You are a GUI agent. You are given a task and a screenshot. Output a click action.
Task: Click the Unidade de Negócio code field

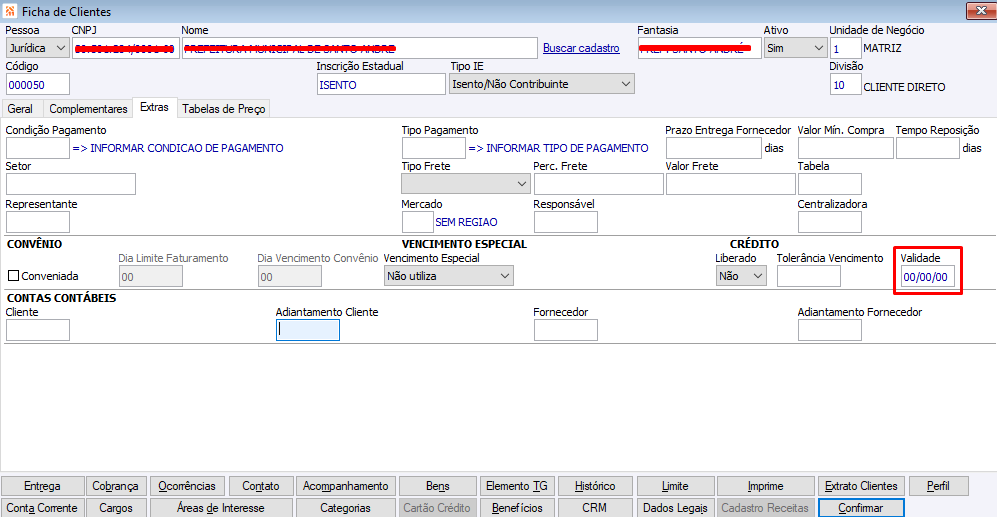(846, 48)
